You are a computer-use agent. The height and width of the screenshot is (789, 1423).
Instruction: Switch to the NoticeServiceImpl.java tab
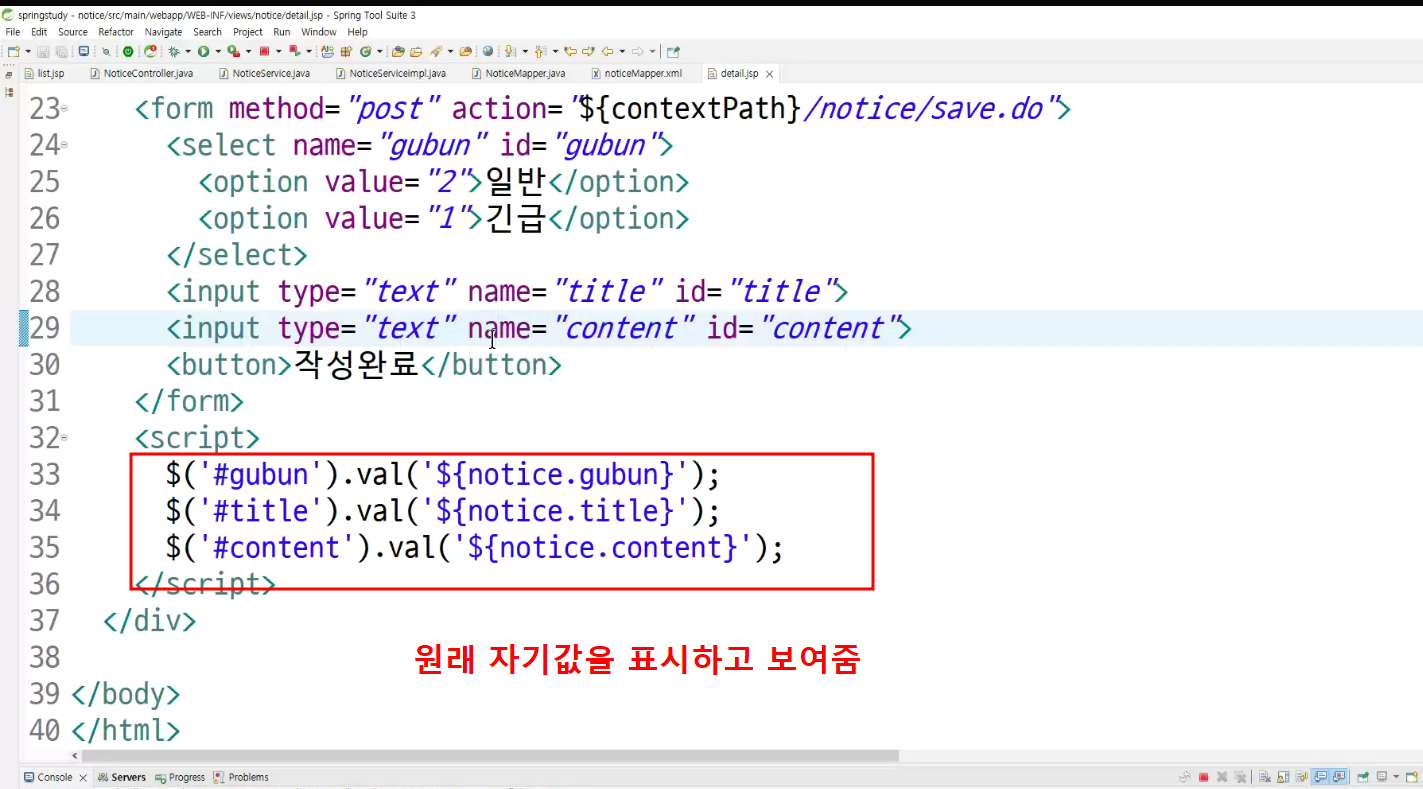pos(392,73)
